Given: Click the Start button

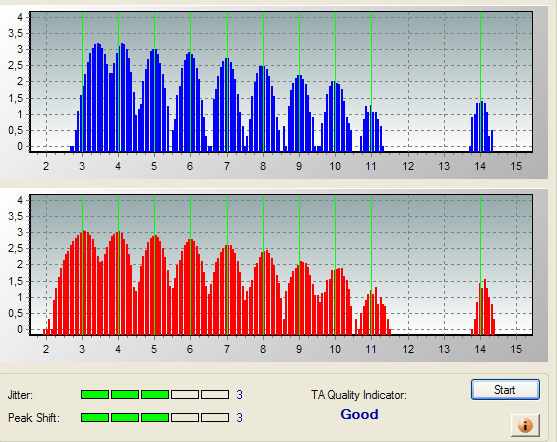Looking at the screenshot, I should click(505, 390).
